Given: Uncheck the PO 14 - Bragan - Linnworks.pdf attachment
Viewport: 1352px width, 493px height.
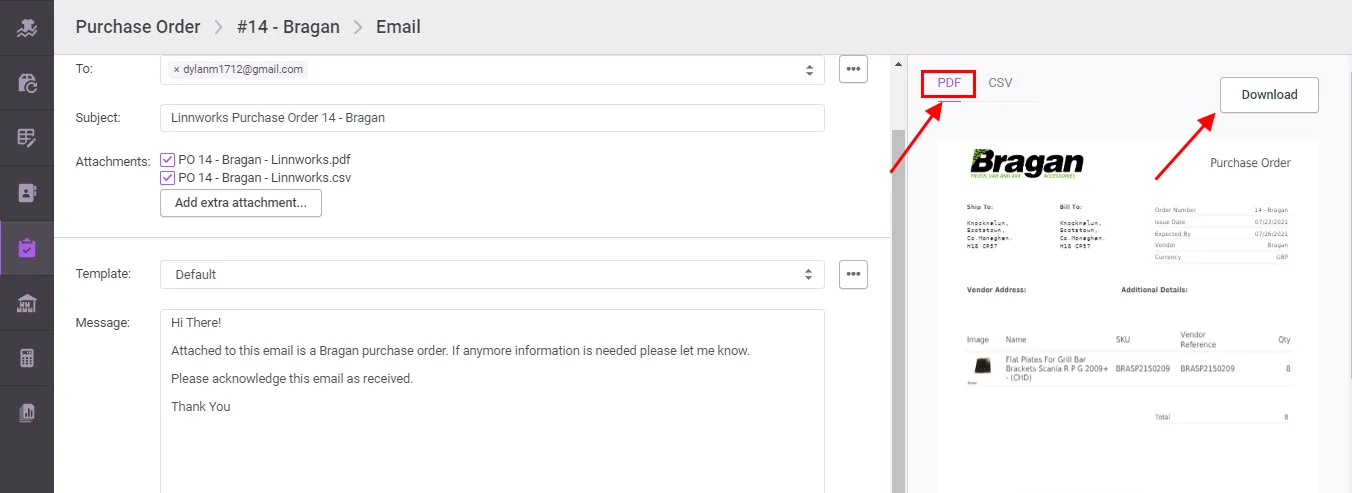Looking at the screenshot, I should coord(167,160).
